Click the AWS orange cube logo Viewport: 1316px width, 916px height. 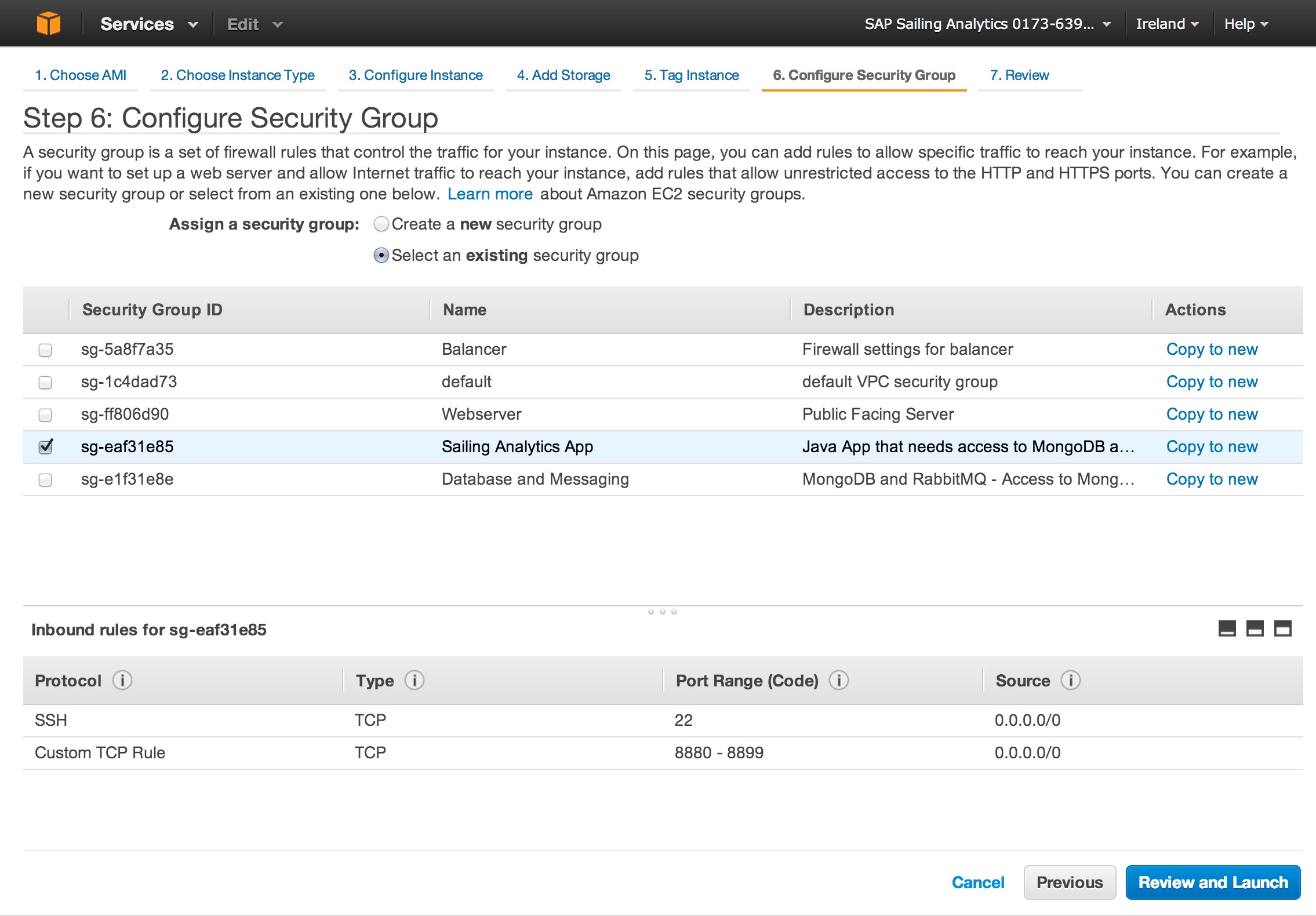pos(48,24)
